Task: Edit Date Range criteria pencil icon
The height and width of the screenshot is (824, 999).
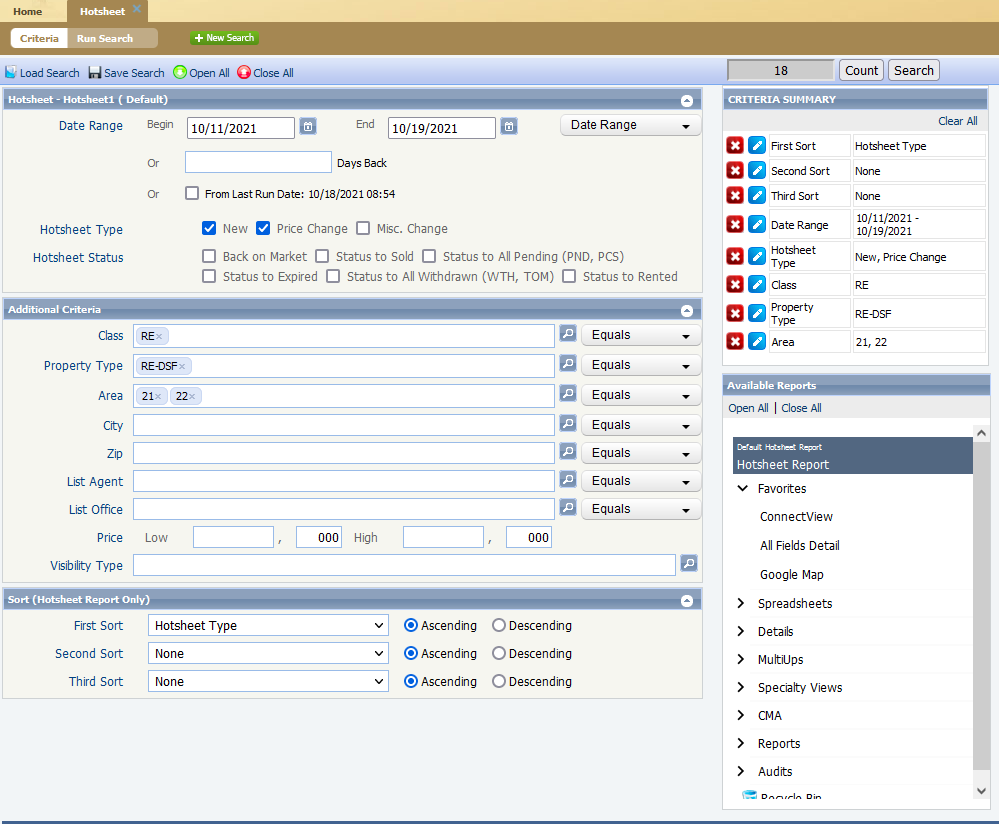Action: pos(756,224)
